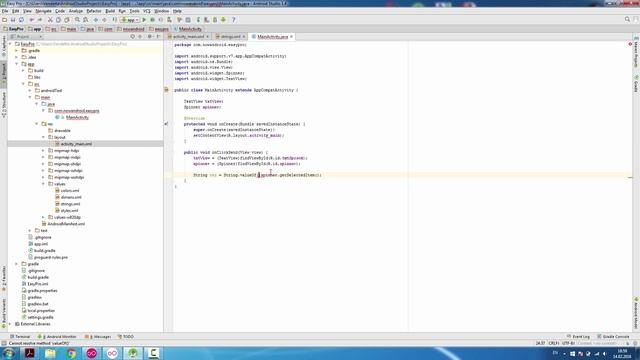Viewport: 640px width, 360px height.
Task: Click the Replace toolbar icon
Action: (x=85, y=20)
